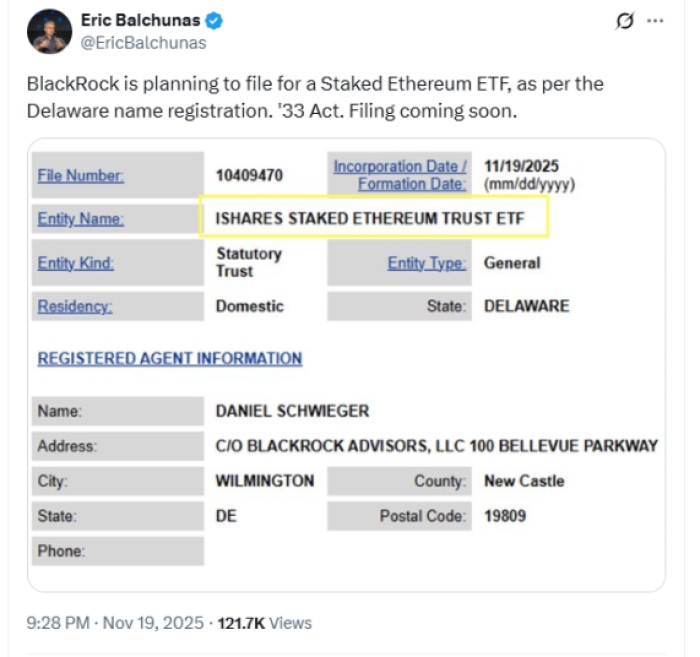The height and width of the screenshot is (657, 700).
Task: Click the @EricBalchunas handle
Action: pyautogui.click(x=143, y=42)
